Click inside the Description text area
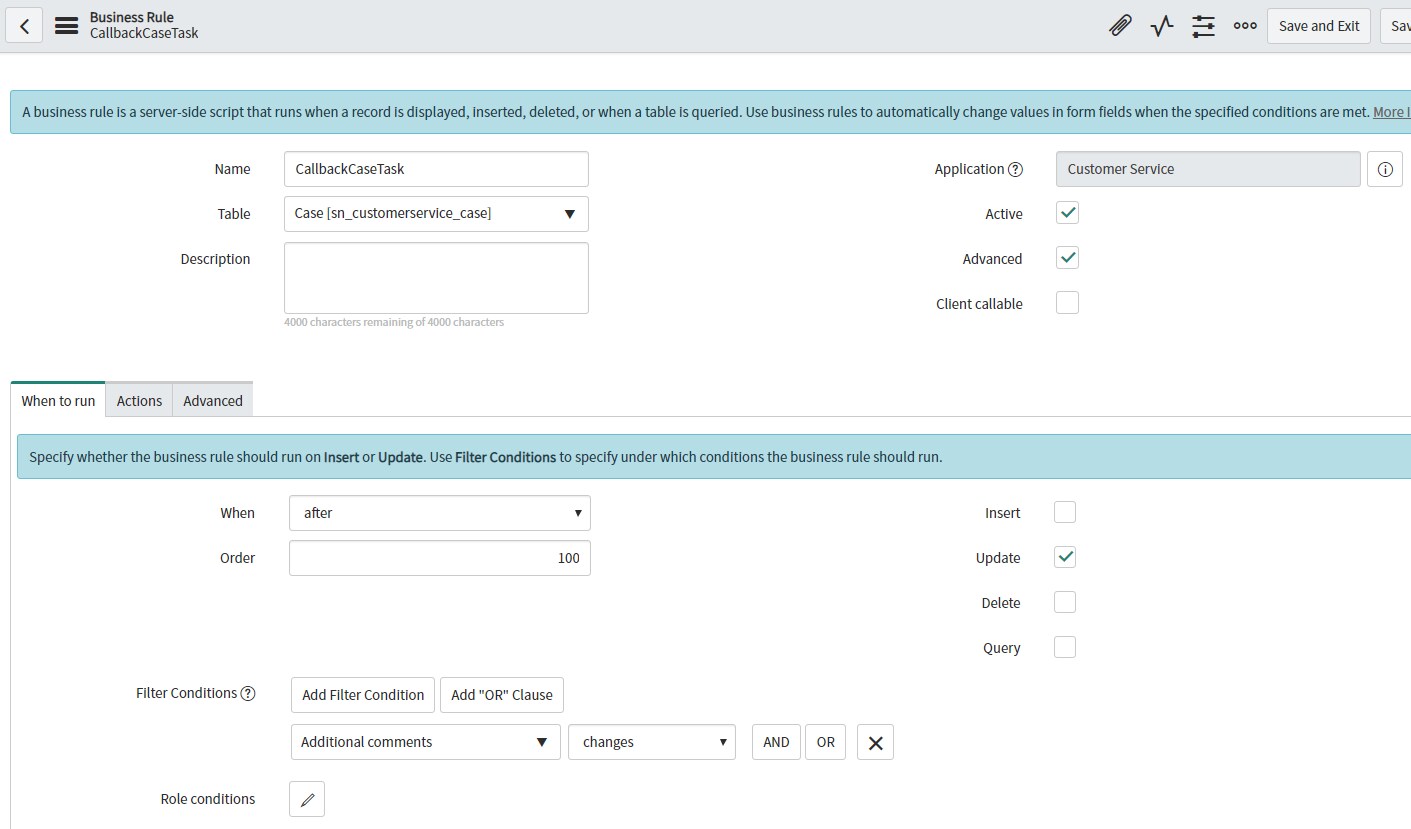Viewport: 1411px width, 829px height. (x=436, y=278)
